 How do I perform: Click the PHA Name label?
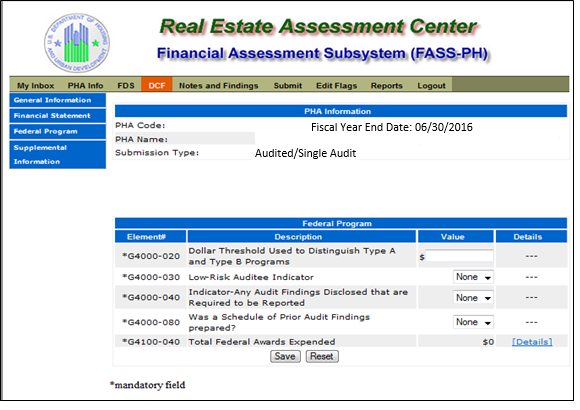tap(142, 140)
